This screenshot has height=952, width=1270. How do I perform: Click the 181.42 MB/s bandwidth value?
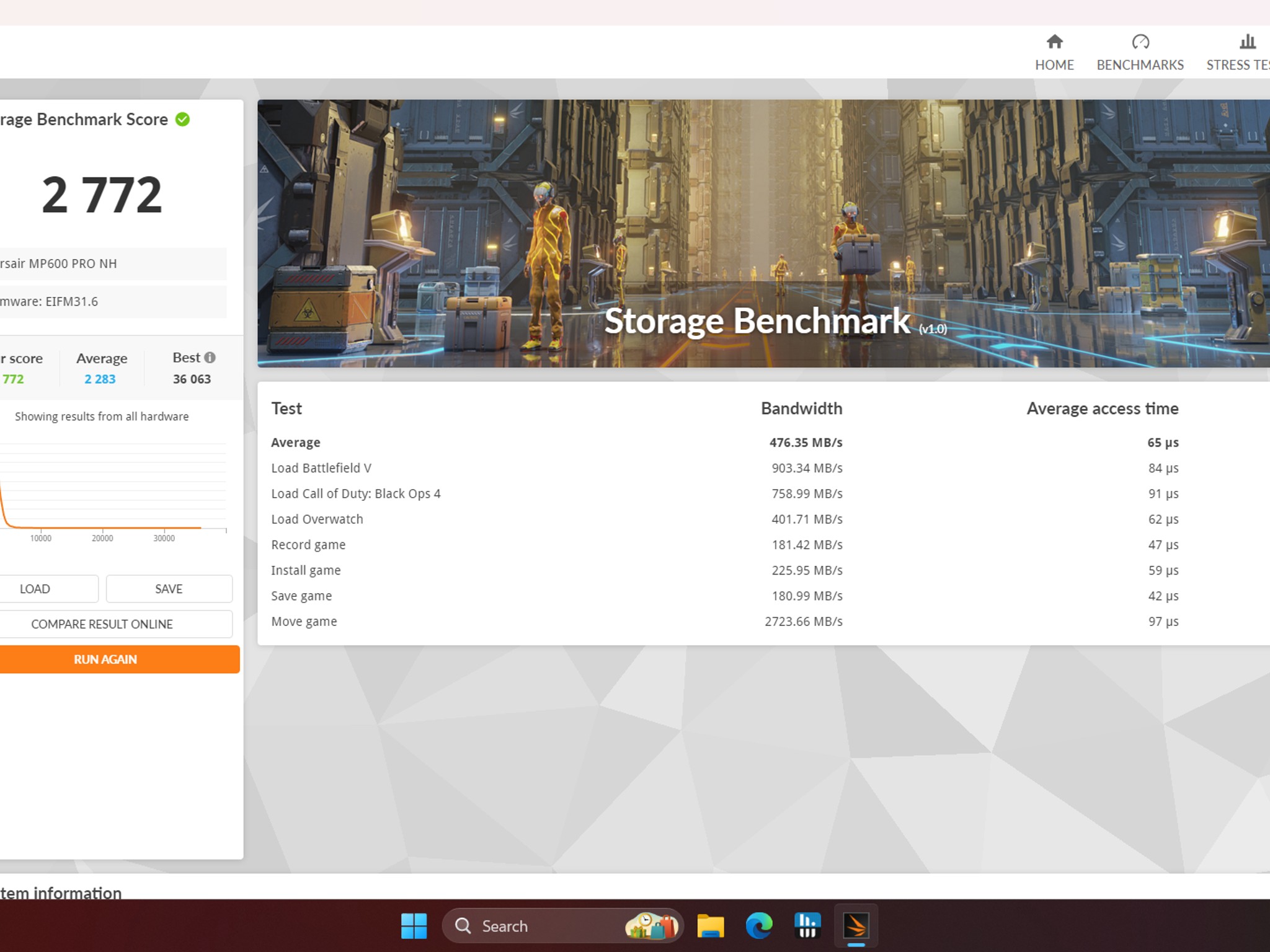coord(807,545)
